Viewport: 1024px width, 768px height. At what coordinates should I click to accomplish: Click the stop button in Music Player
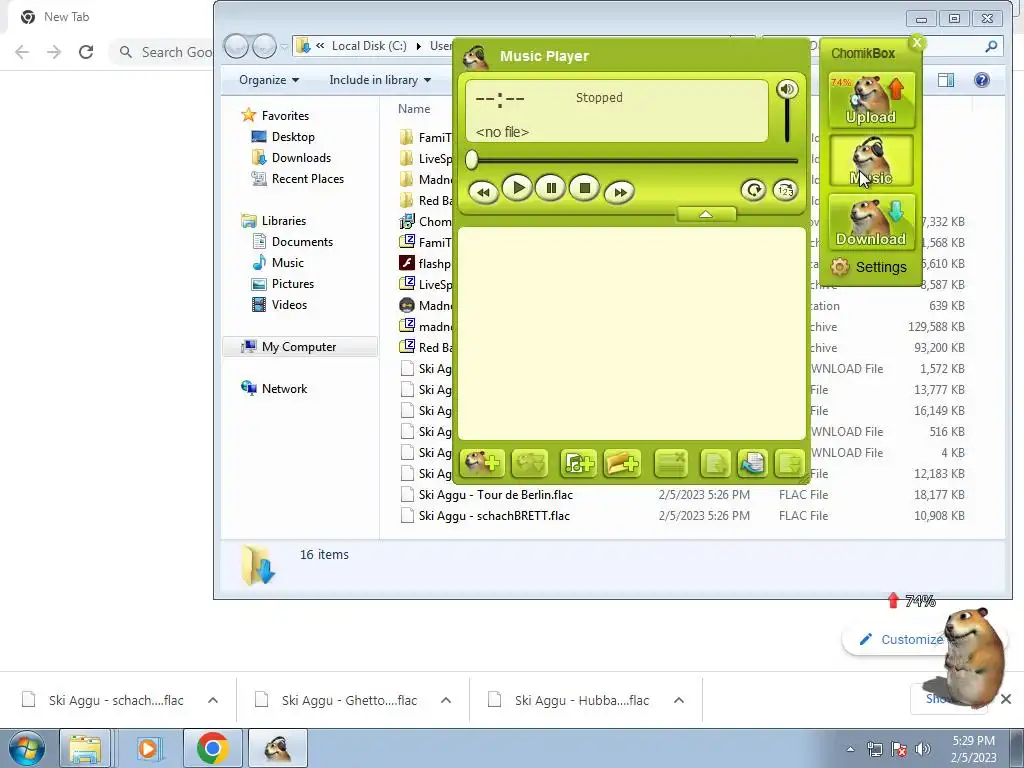point(584,189)
